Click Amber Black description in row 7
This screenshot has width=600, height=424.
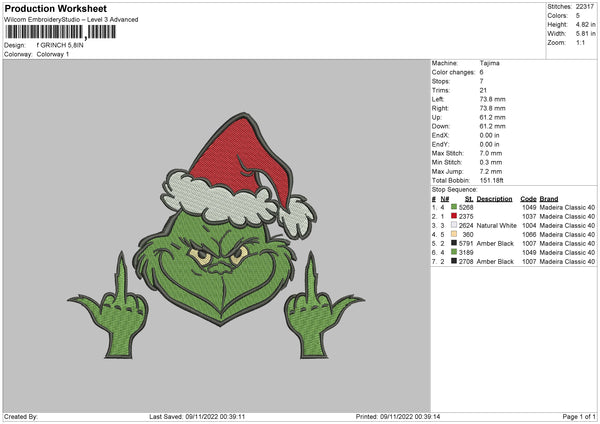pyautogui.click(x=495, y=261)
